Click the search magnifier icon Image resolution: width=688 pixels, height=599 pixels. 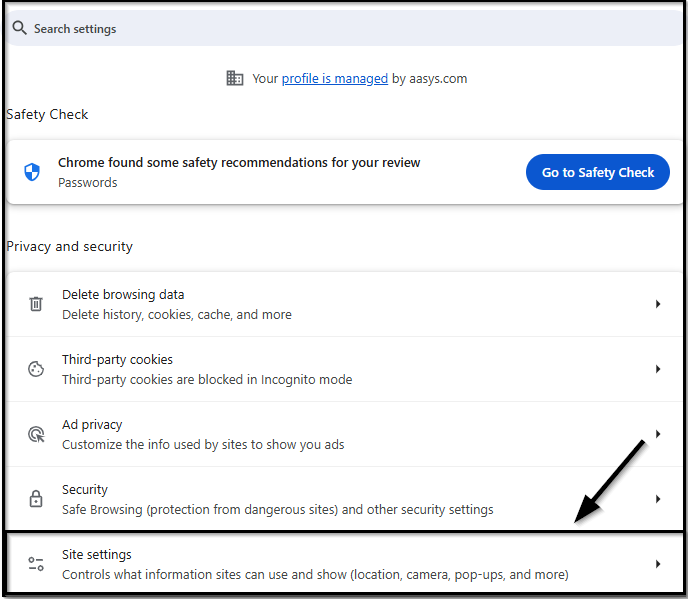pyautogui.click(x=19, y=28)
